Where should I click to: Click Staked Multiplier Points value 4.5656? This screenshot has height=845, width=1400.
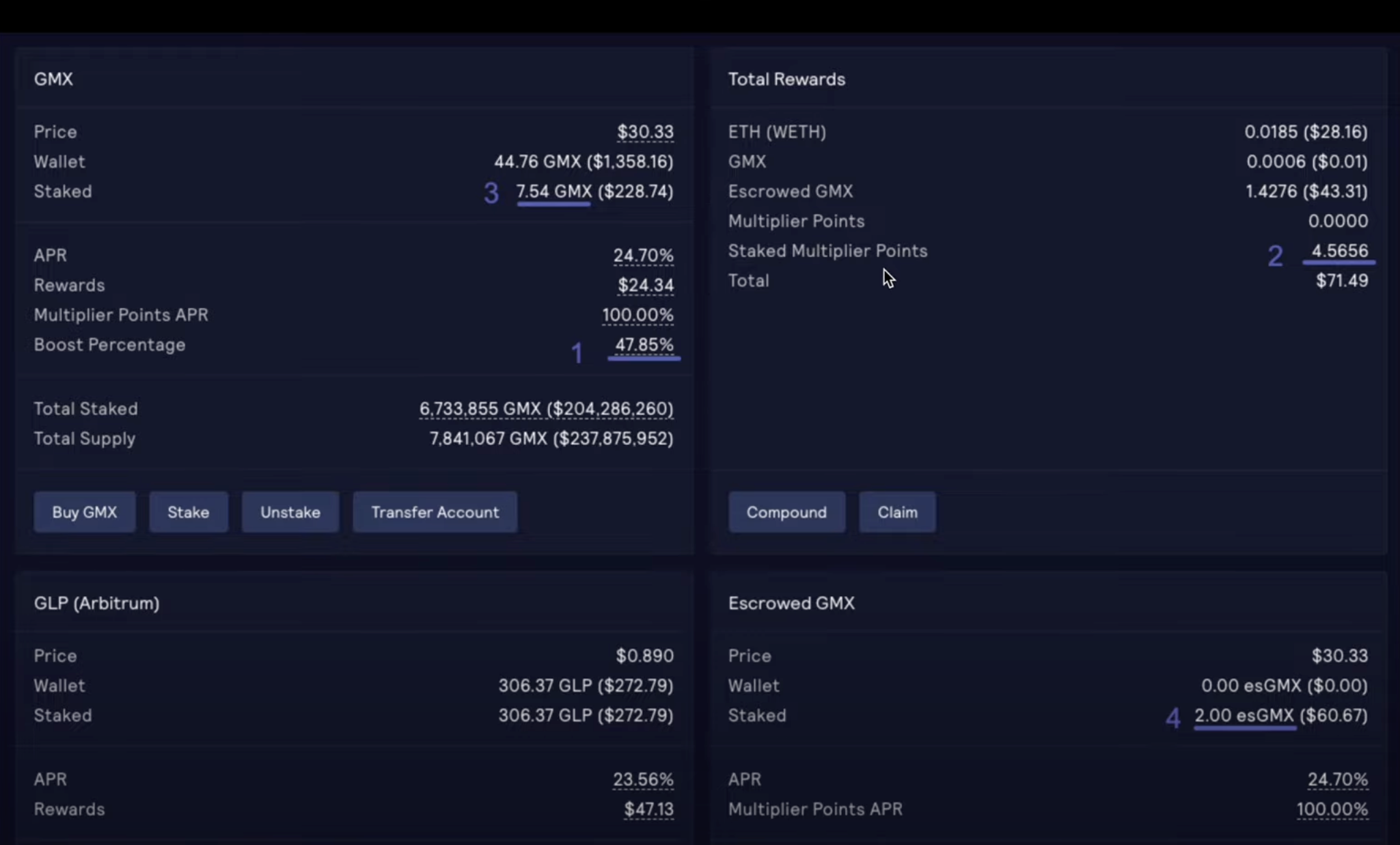point(1339,251)
